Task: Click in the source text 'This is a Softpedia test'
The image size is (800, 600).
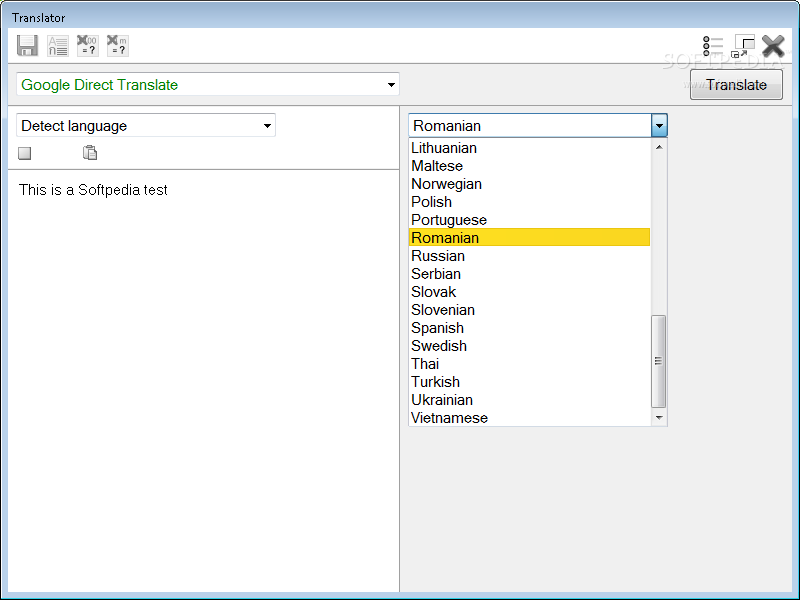Action: [93, 190]
